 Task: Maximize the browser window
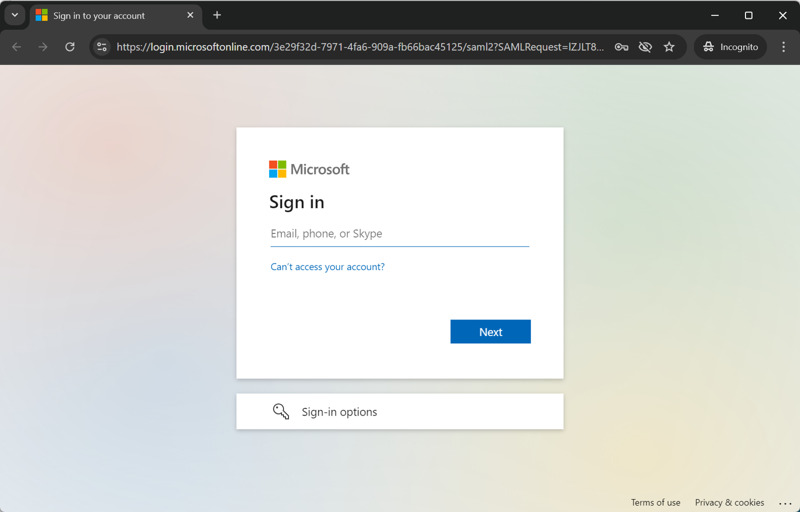pos(748,15)
